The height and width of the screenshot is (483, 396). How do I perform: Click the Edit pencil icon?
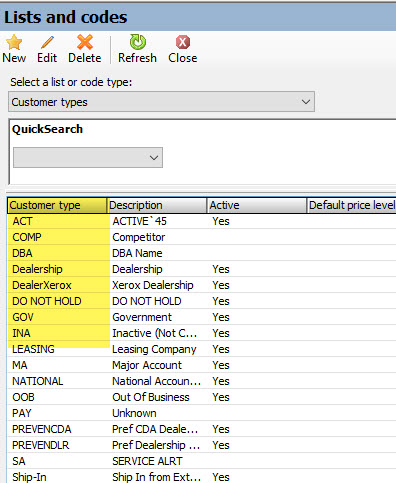(x=47, y=42)
